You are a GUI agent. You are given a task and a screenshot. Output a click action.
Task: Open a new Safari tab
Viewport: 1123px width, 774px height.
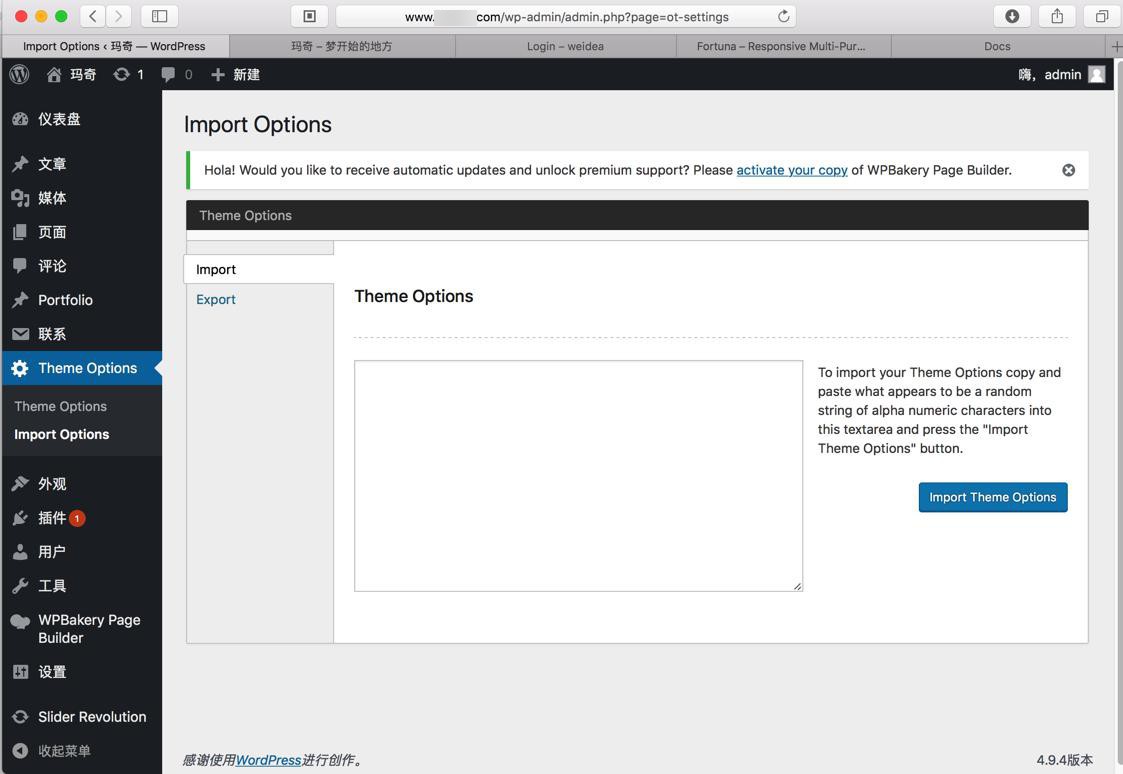point(1115,47)
